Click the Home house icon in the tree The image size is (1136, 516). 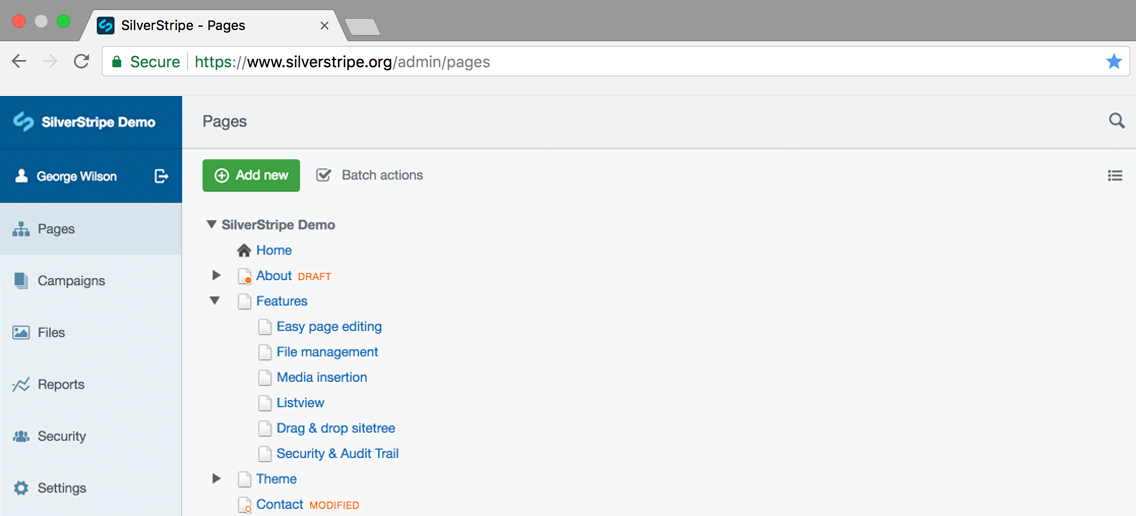pyautogui.click(x=244, y=251)
